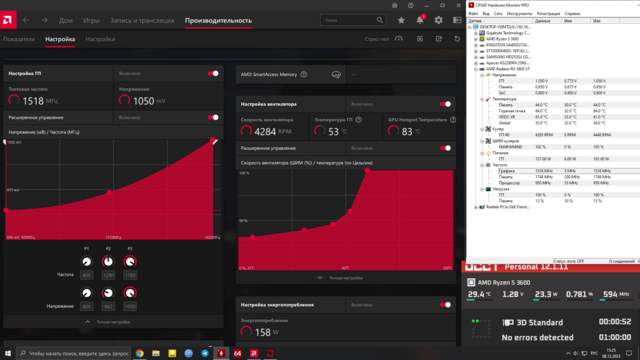Click the GPU Hotspot Temperature help icon
640x360 pixels.
tap(453, 120)
